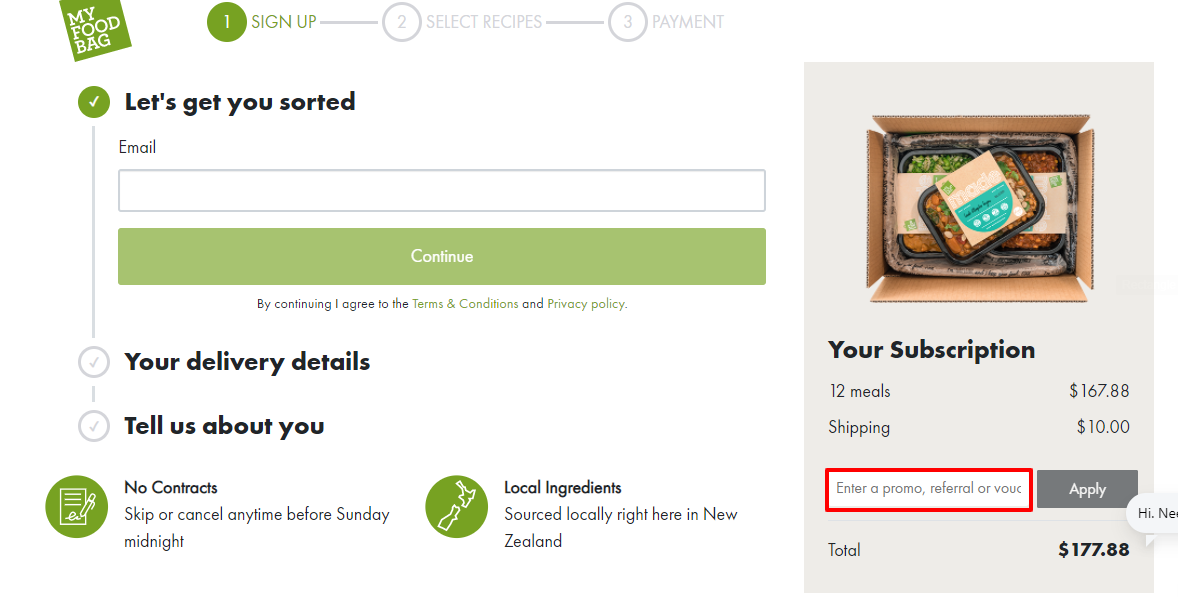Image resolution: width=1178 pixels, height=597 pixels.
Task: Click the grey checkmark beside Tell us about you
Action: pyautogui.click(x=94, y=426)
